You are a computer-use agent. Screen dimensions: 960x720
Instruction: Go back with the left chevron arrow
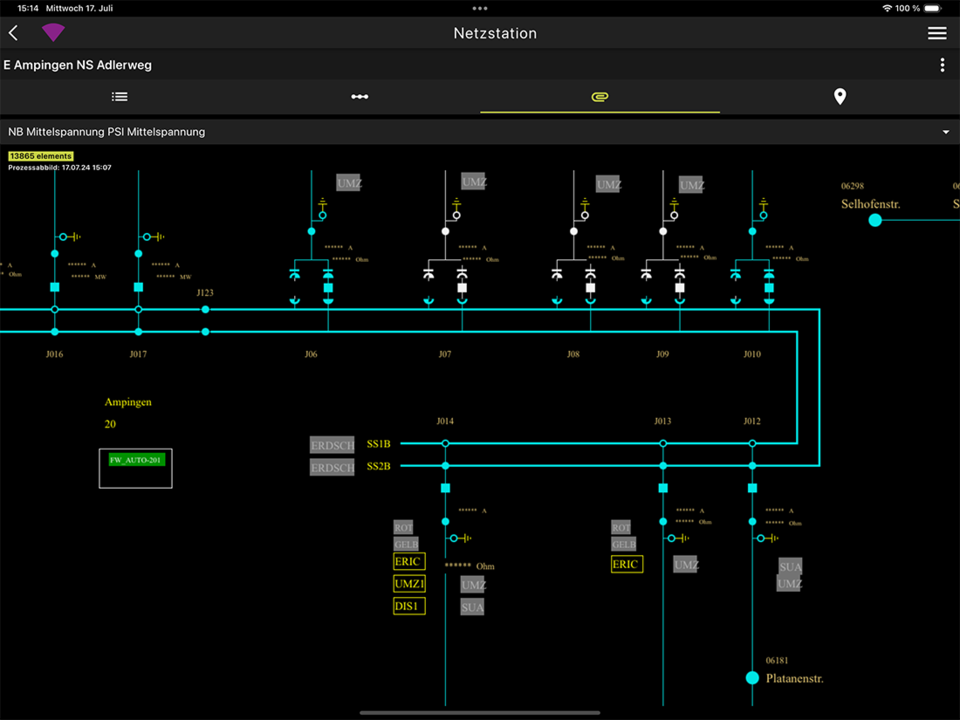pyautogui.click(x=13, y=33)
